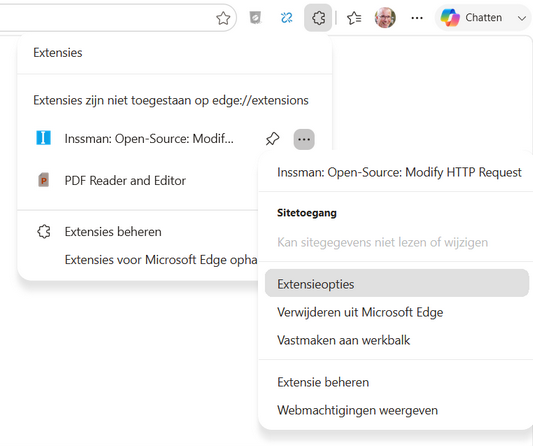
Task: Click more actions dots for Inssman
Action: 304,139
